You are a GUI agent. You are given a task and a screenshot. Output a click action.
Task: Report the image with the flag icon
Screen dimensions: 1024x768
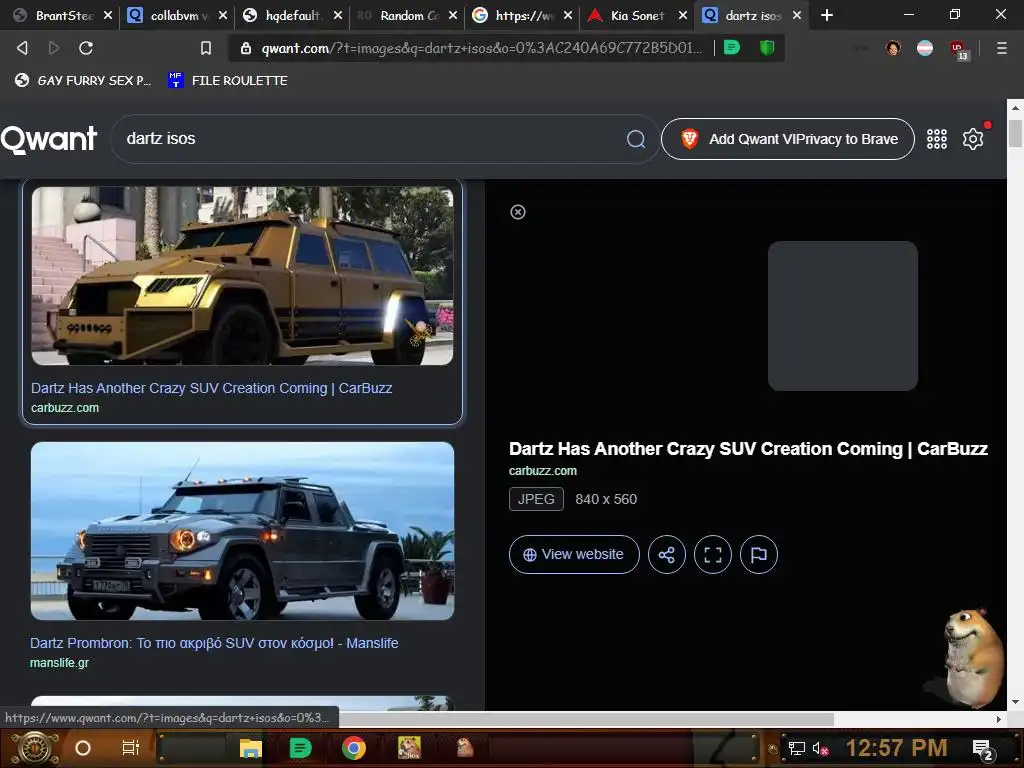[758, 554]
